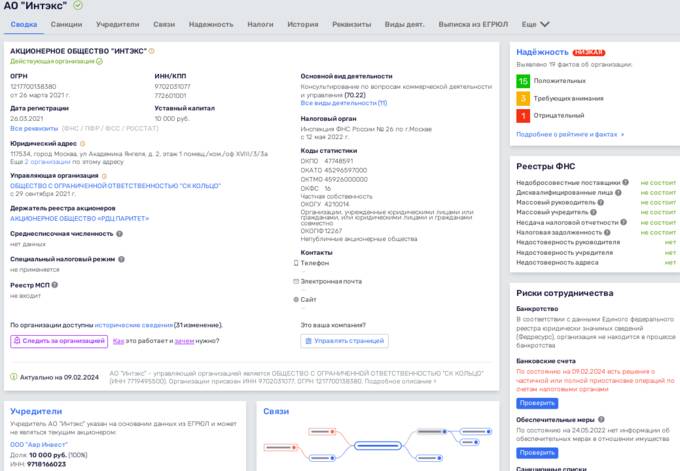
Task: Click info icon next to Управляющая организация
Action: [x=104, y=176]
